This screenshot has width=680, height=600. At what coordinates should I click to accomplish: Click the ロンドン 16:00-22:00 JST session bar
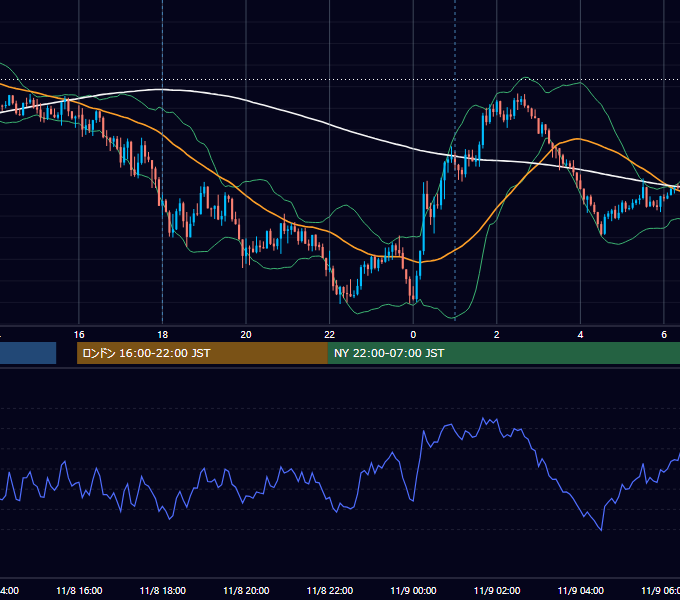202,353
